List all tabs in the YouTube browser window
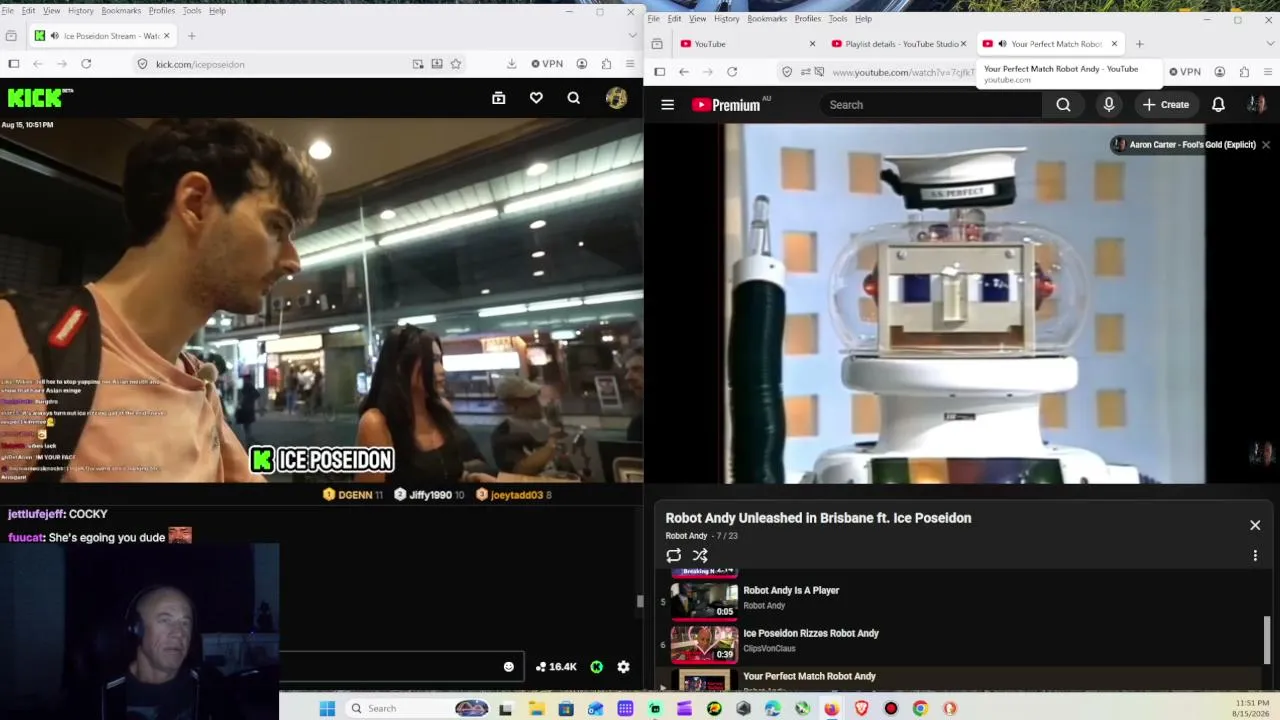Screen dimensions: 1280x720 click(x=1271, y=44)
